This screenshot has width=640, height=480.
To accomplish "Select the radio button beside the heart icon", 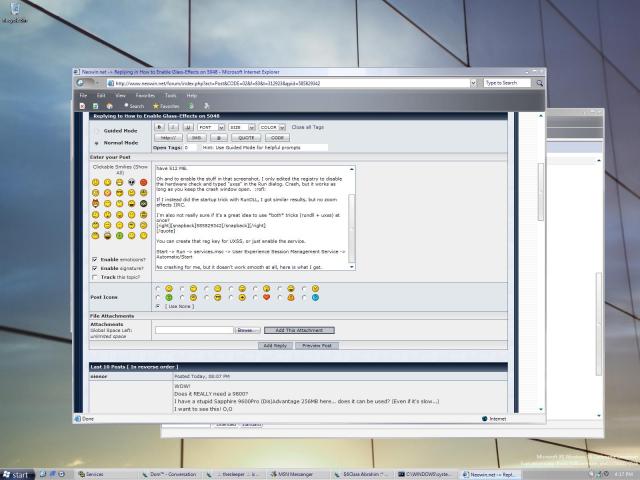I will (256, 298).
